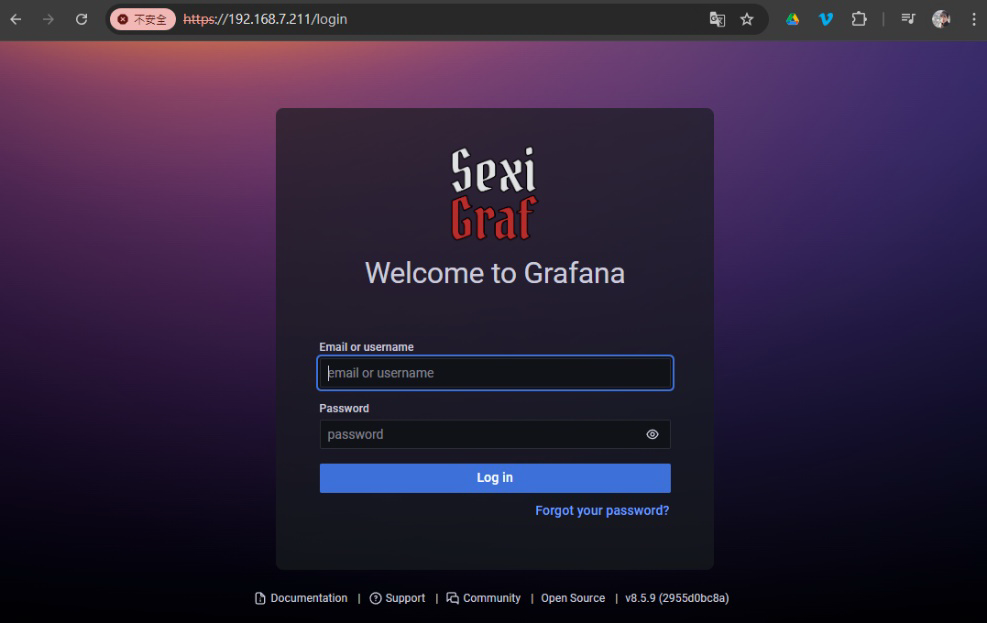This screenshot has width=987, height=623.
Task: Open the Open Source footer link
Action: pyautogui.click(x=573, y=598)
